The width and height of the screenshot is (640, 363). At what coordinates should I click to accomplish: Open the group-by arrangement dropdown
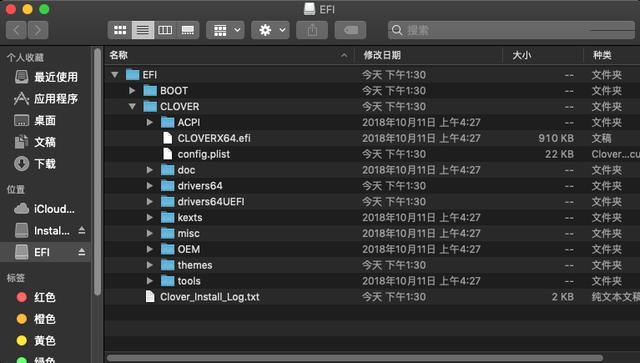click(x=226, y=30)
